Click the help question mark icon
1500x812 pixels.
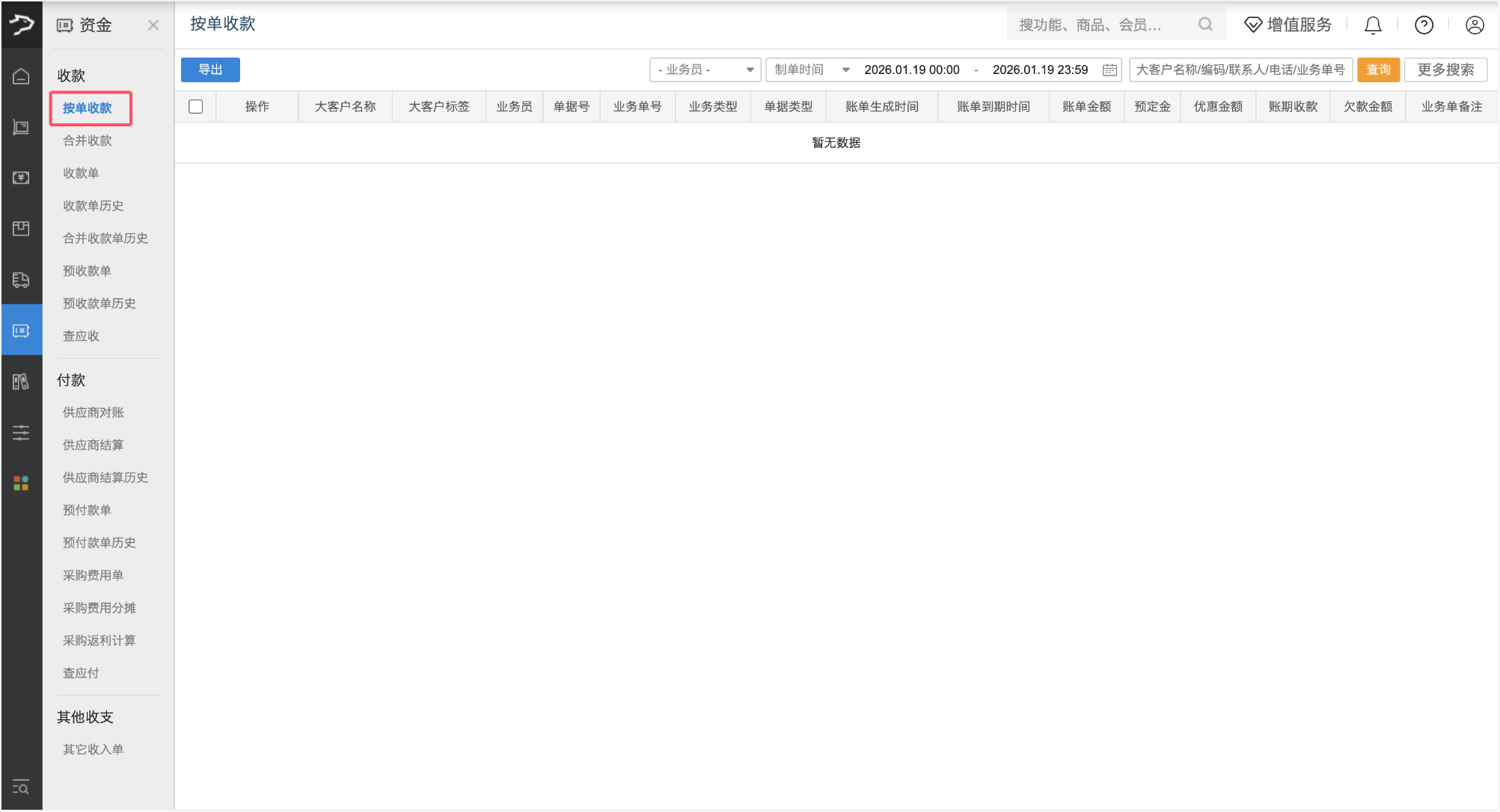1424,25
